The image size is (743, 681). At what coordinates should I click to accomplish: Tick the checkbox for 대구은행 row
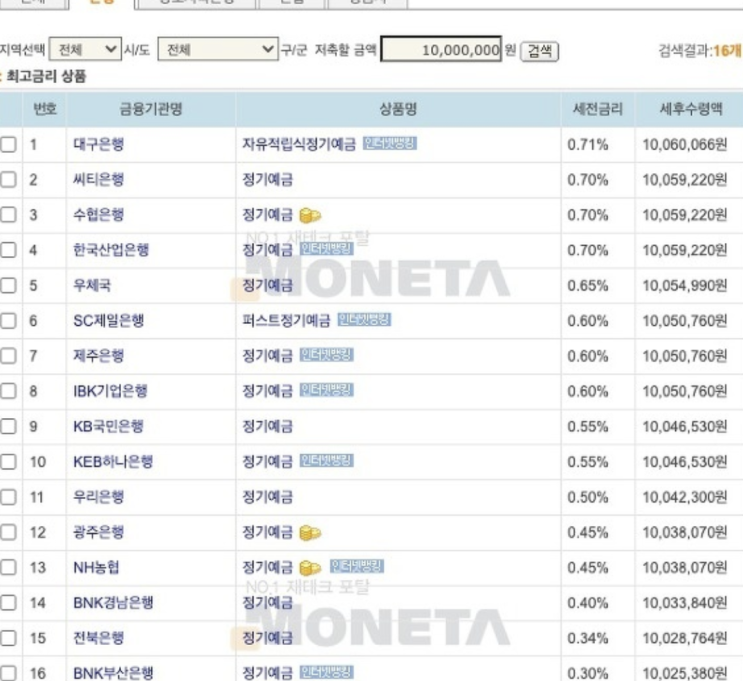point(8,144)
